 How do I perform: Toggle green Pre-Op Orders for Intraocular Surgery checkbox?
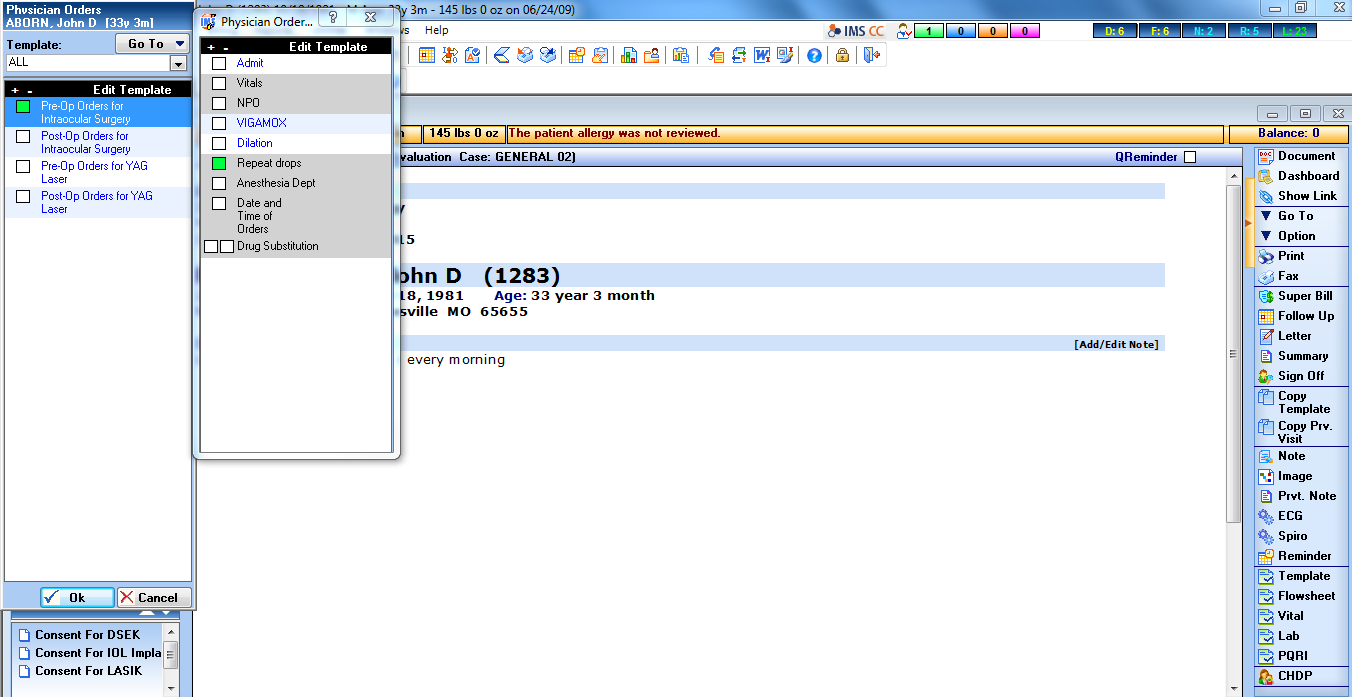click(x=23, y=107)
